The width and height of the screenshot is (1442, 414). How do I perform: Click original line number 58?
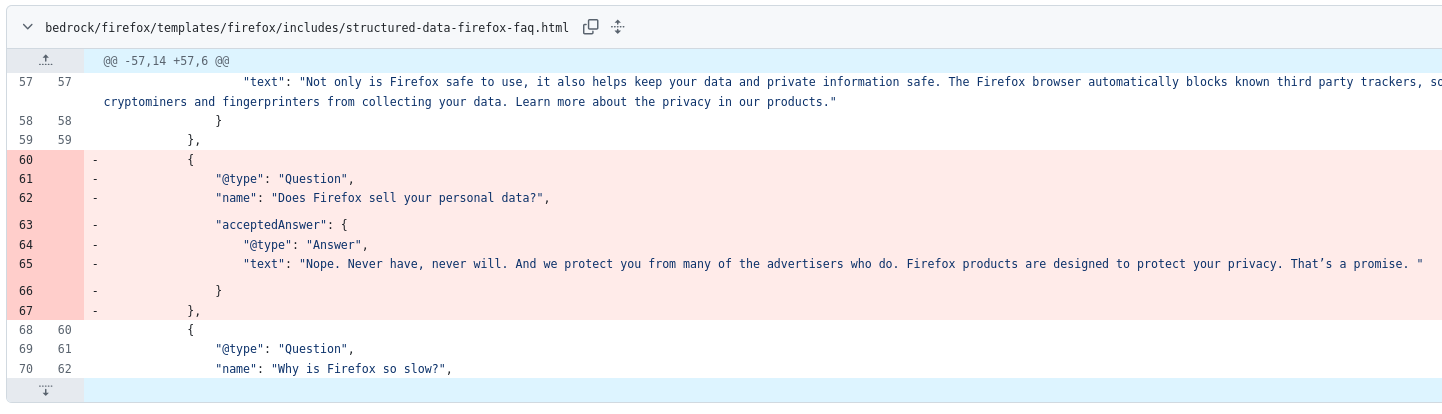(26, 120)
